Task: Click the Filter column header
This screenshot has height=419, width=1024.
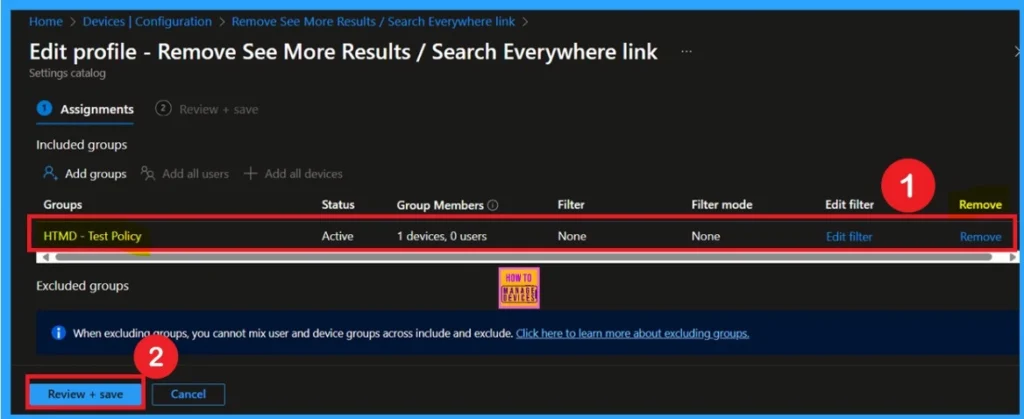Action: pos(571,205)
